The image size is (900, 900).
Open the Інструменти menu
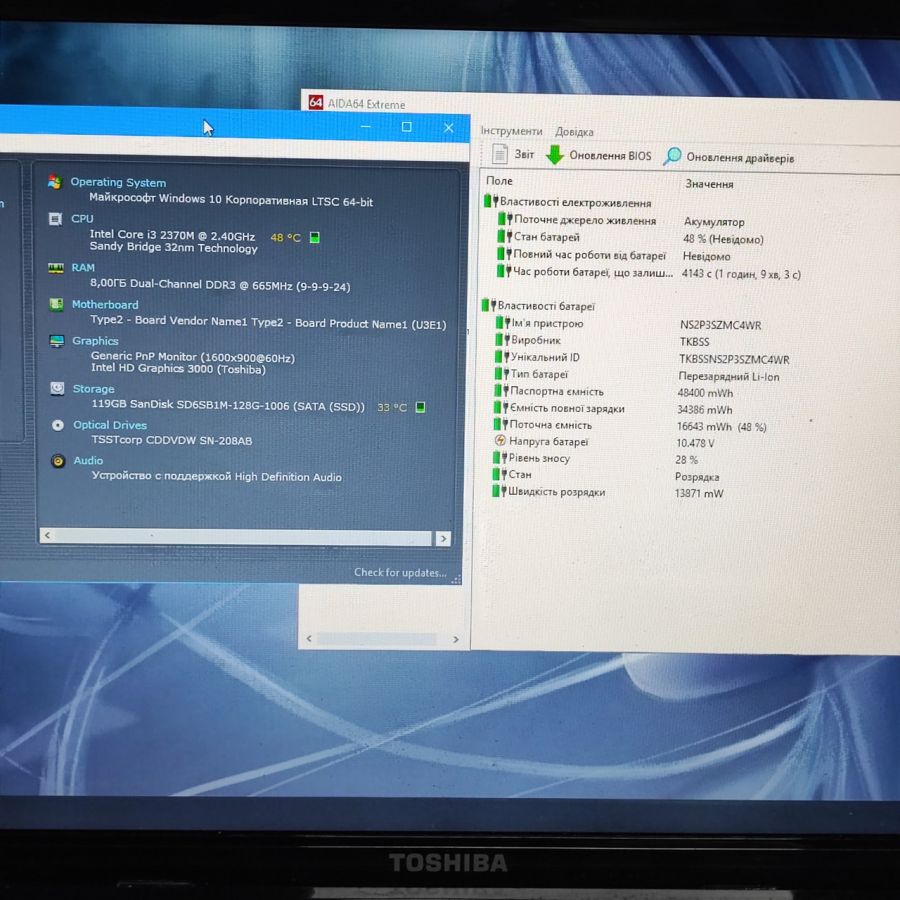(x=511, y=131)
